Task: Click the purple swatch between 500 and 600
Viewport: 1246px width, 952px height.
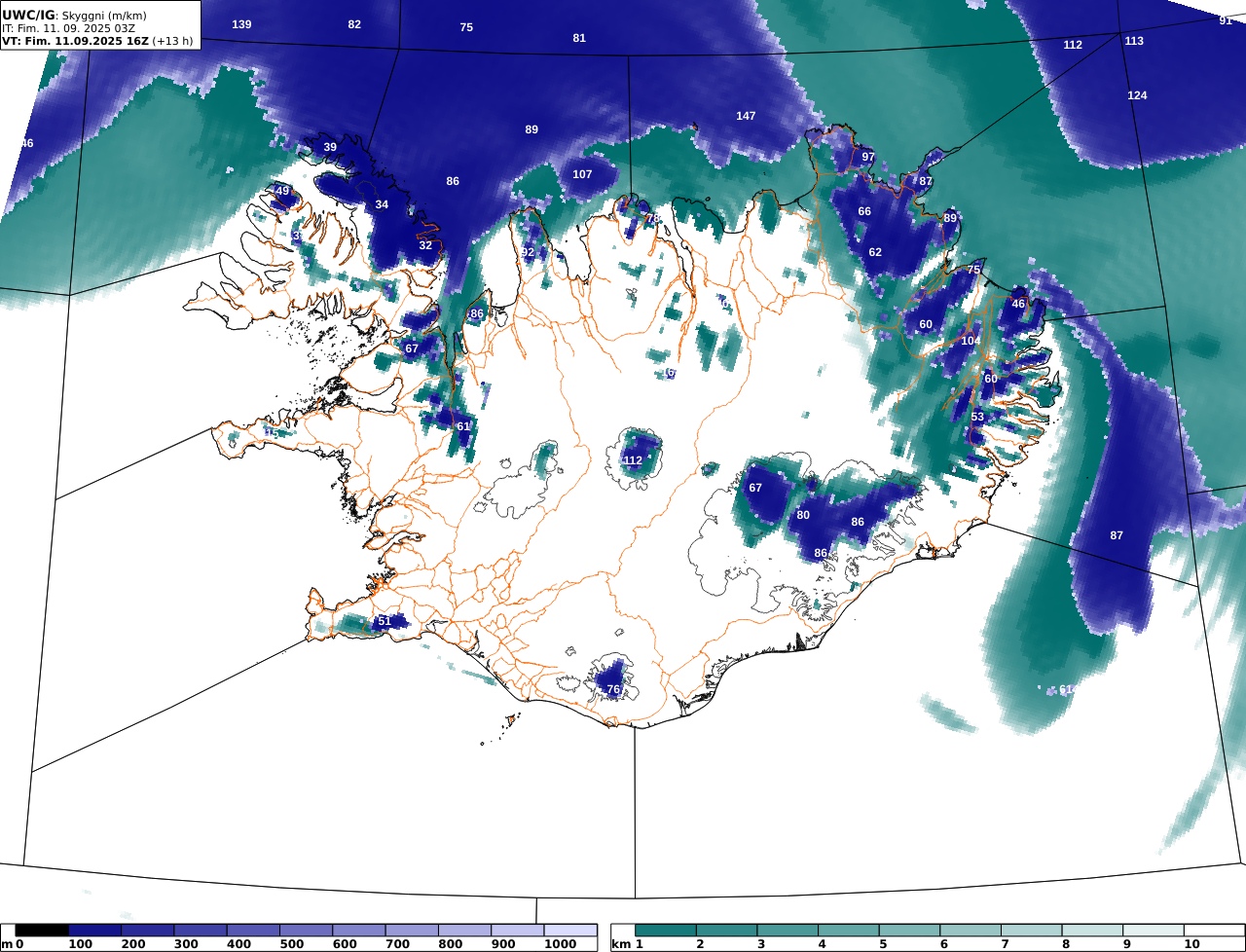Action: (306, 931)
